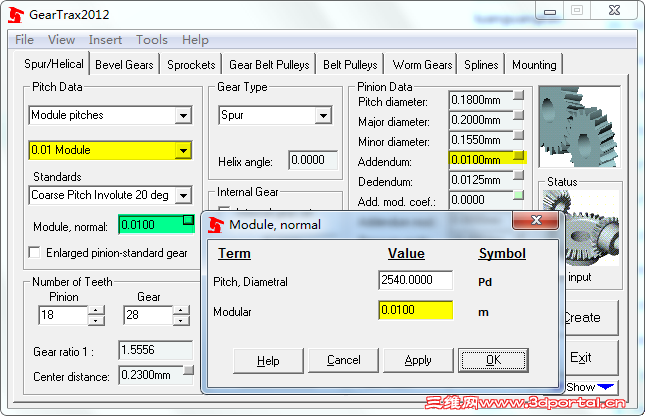Click the Major diameter value field

[481, 120]
